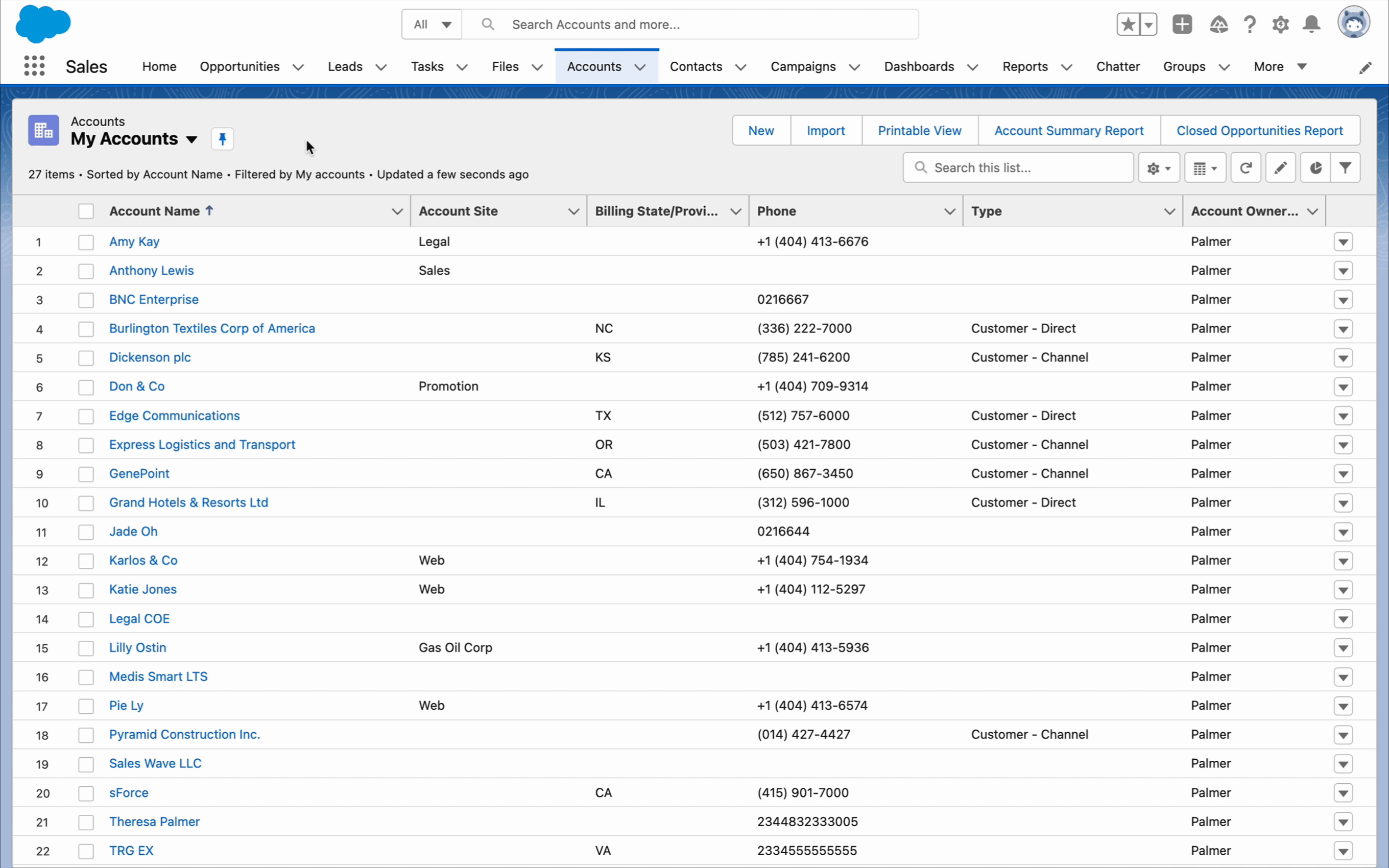Image resolution: width=1389 pixels, height=868 pixels.
Task: Open the App Launcher grid icon
Action: pyautogui.click(x=34, y=66)
